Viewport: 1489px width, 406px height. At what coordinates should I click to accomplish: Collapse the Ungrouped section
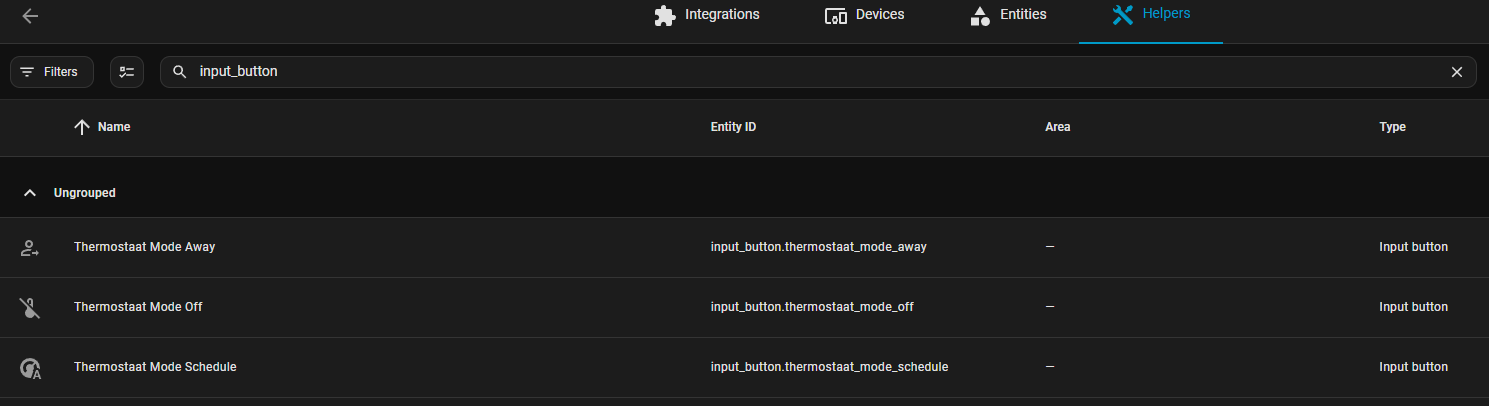(30, 192)
